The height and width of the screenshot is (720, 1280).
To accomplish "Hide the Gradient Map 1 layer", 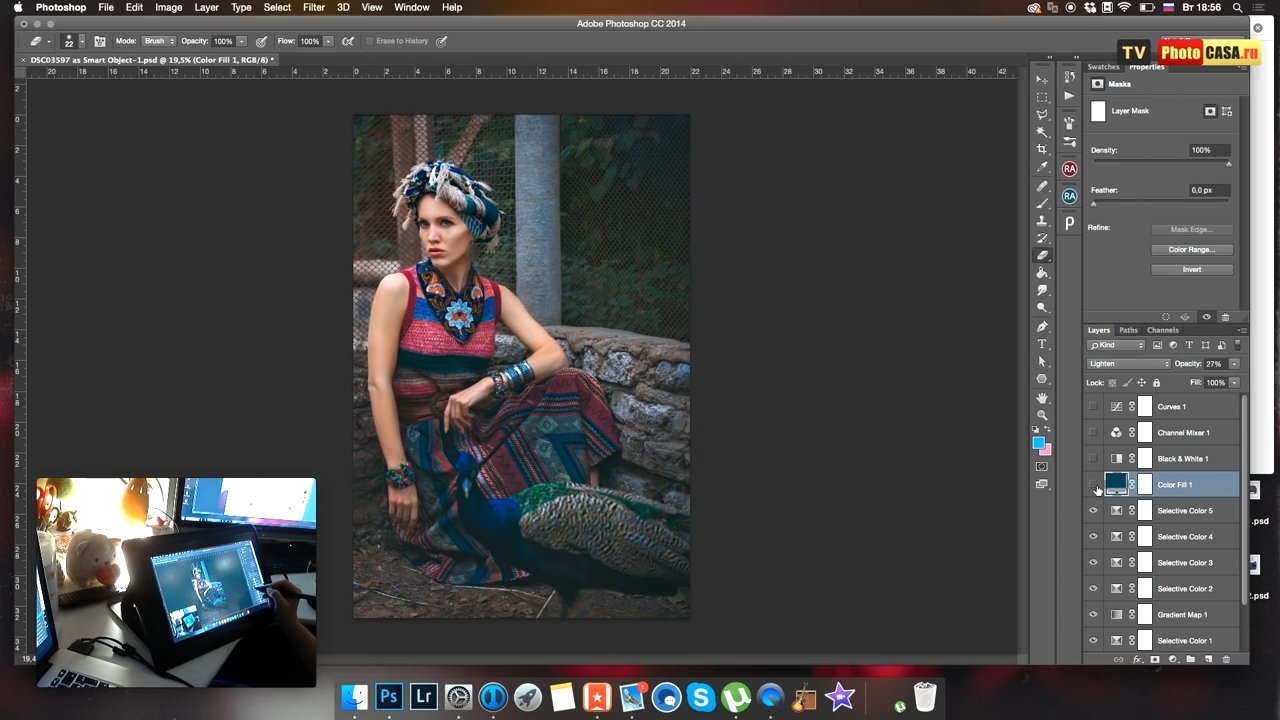I will point(1093,615).
